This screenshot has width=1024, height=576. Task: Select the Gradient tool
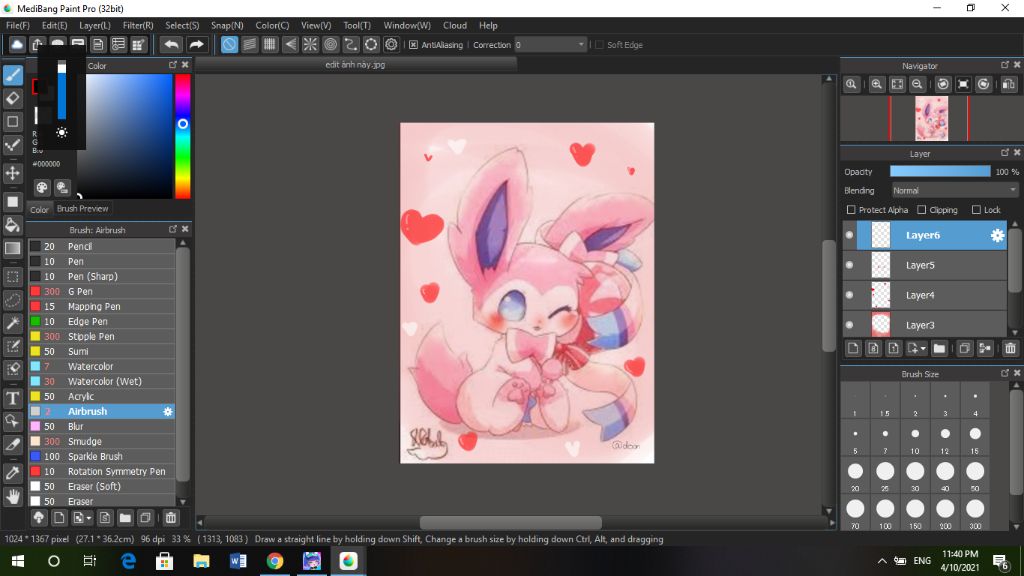pos(12,248)
